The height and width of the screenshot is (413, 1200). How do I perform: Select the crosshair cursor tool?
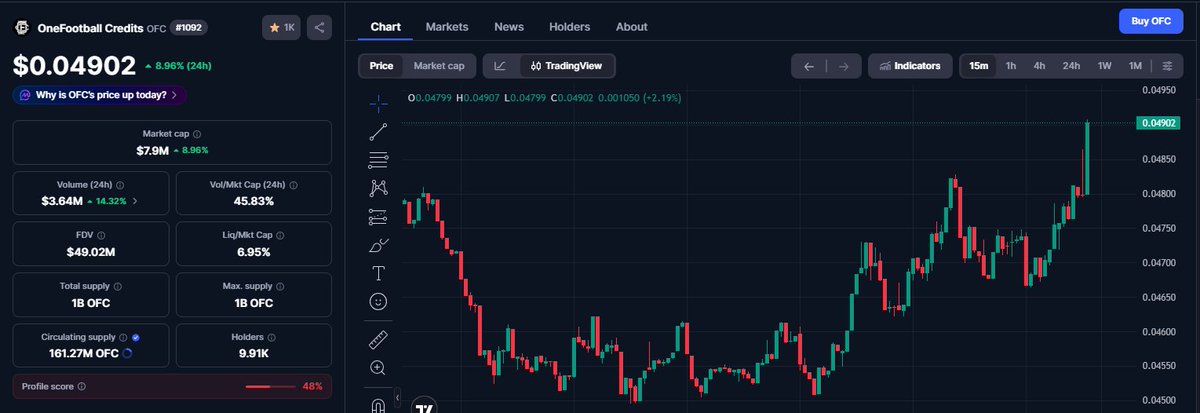(379, 102)
